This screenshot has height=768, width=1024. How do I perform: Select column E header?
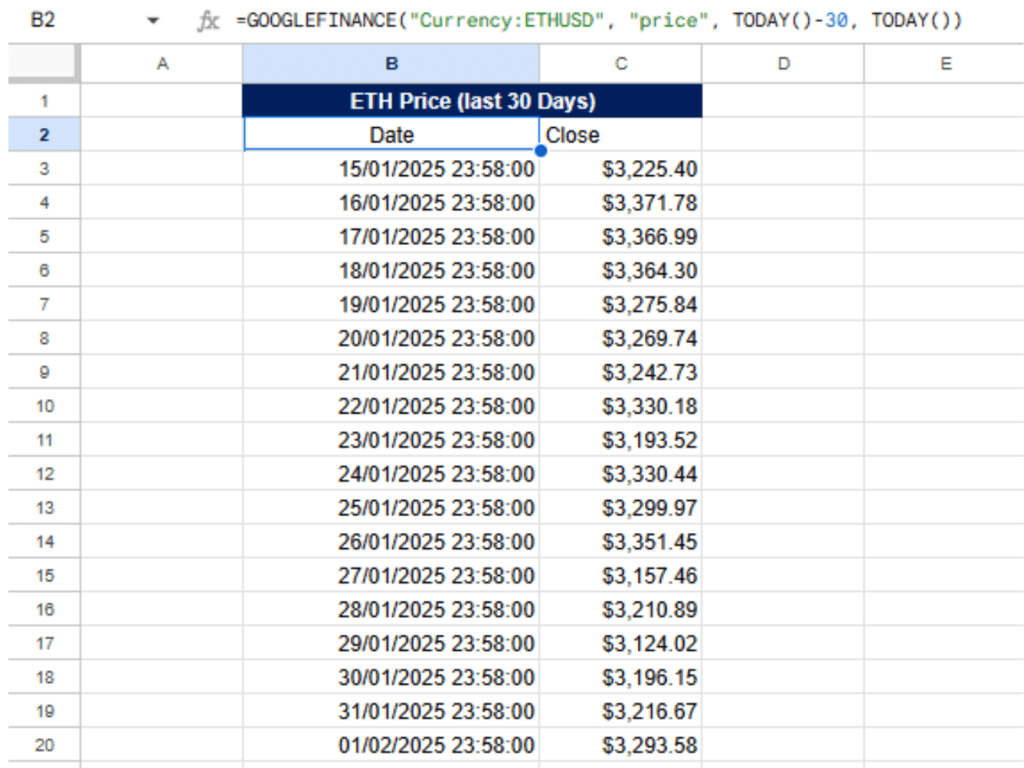pos(945,64)
